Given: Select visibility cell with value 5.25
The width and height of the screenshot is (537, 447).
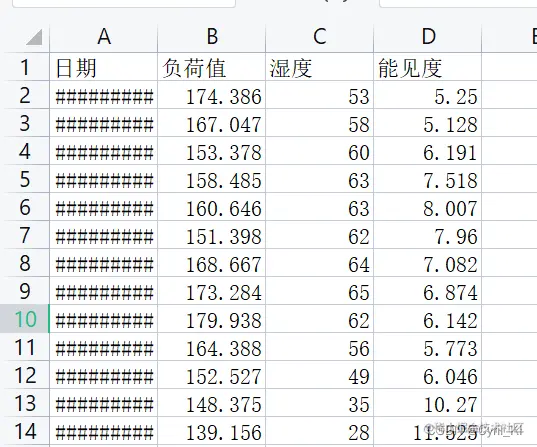Looking at the screenshot, I should click(427, 95).
